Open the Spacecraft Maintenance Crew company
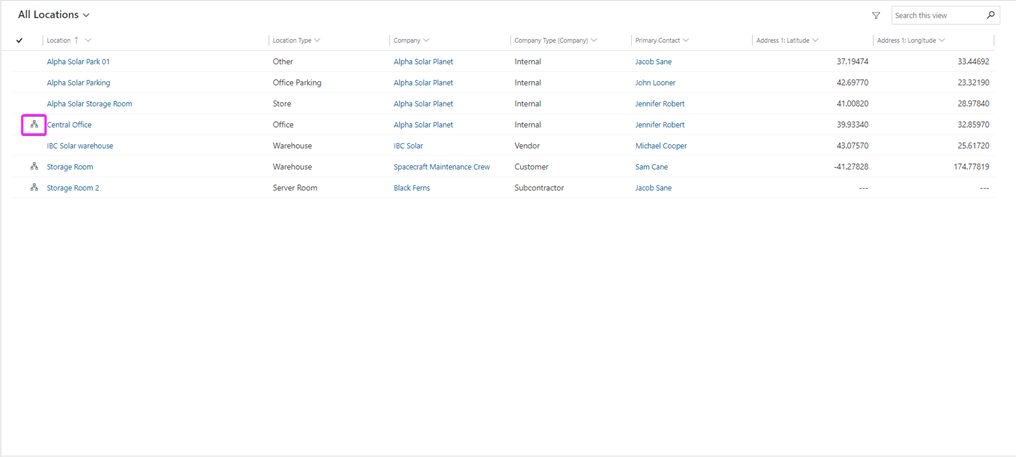The width and height of the screenshot is (1016, 457). [x=441, y=167]
